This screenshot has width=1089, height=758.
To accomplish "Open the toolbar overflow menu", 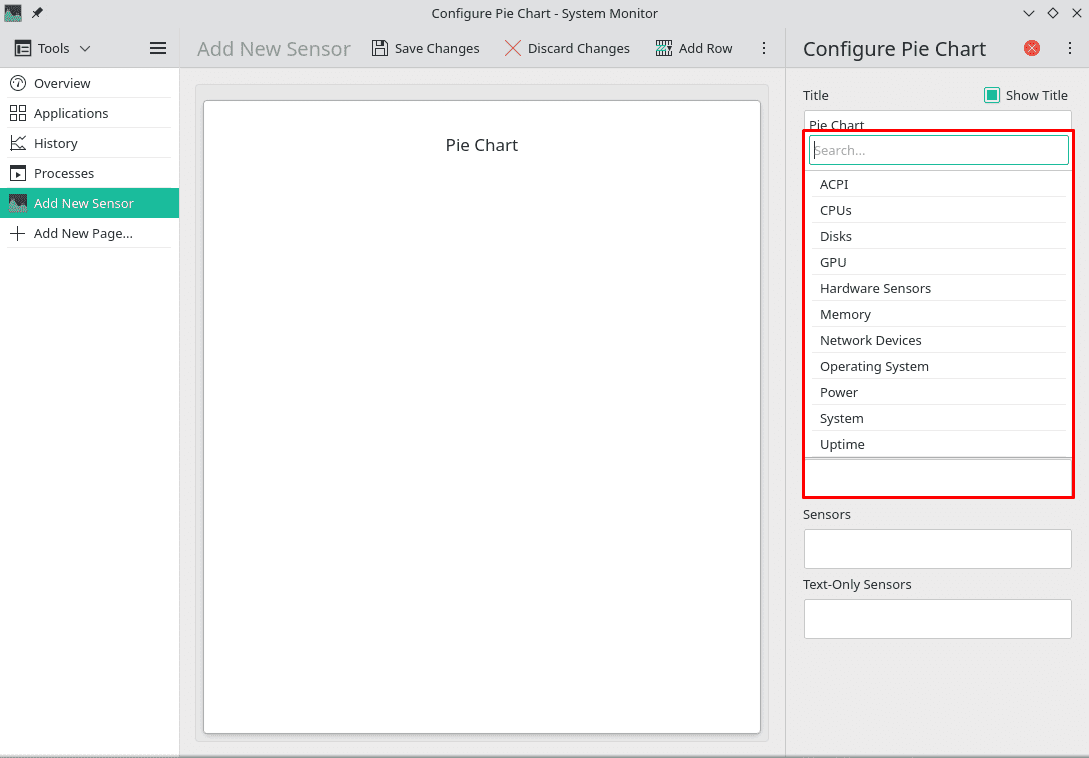I will (764, 48).
